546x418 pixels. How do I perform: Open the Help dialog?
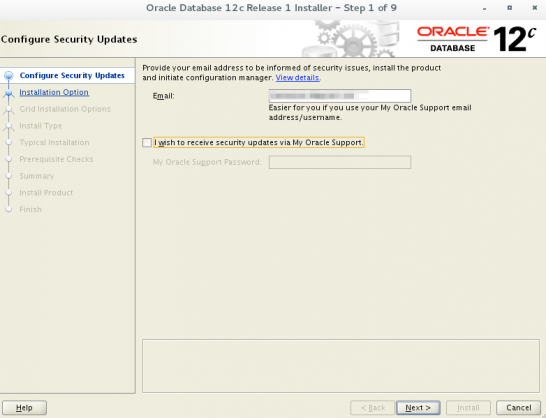[24, 408]
